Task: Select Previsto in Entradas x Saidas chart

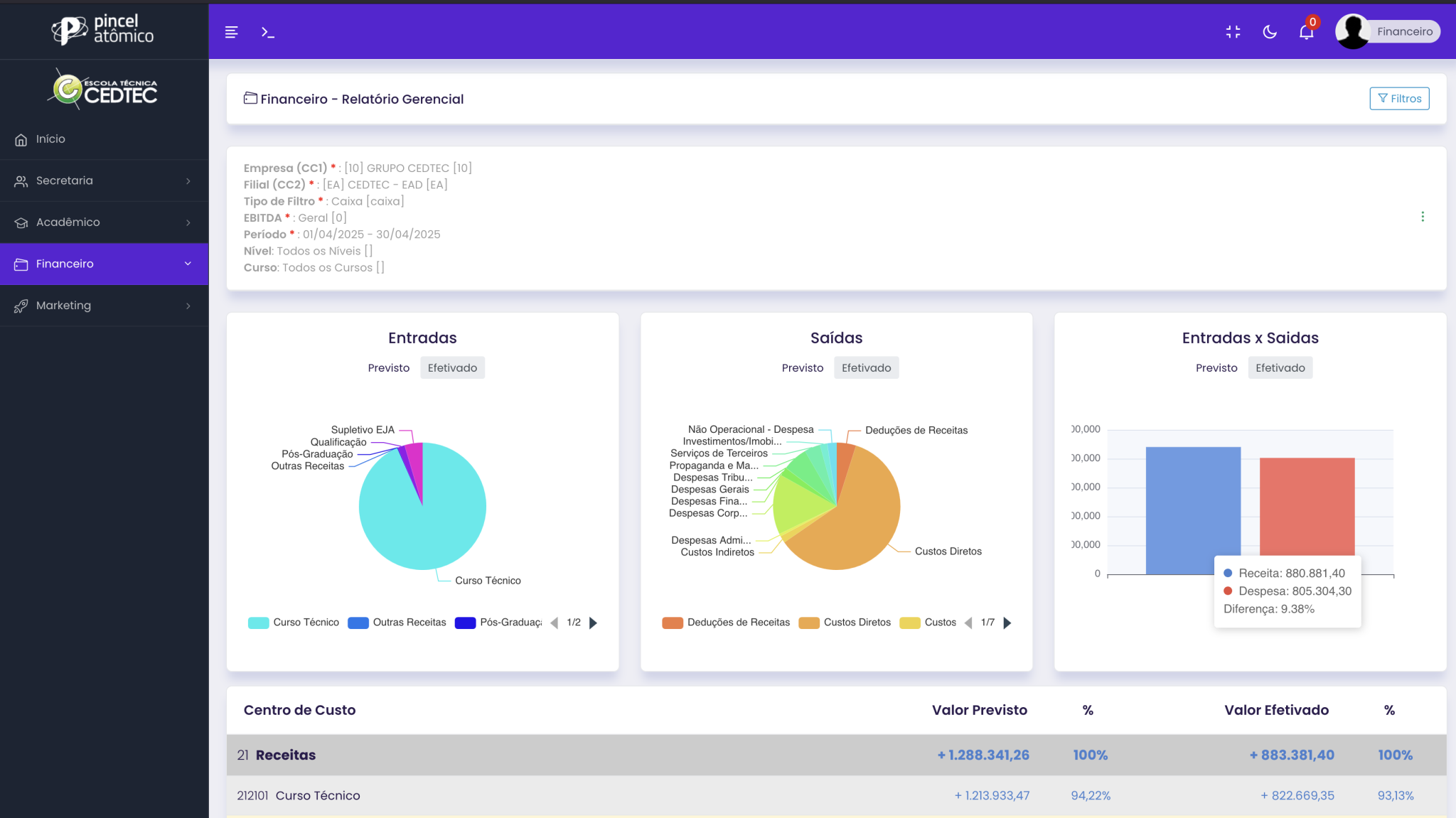Action: click(x=1216, y=368)
